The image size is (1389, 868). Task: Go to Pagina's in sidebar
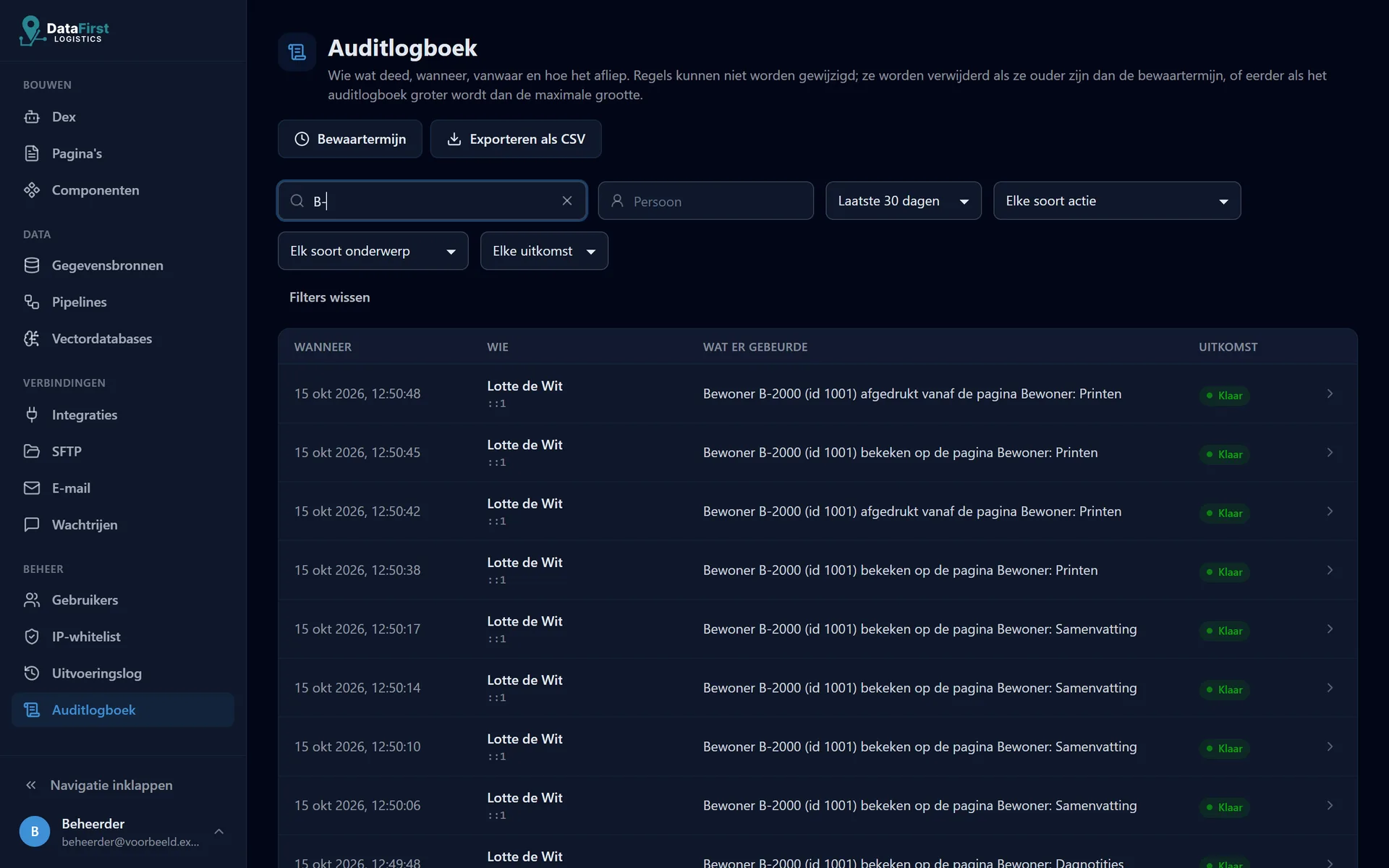123,153
